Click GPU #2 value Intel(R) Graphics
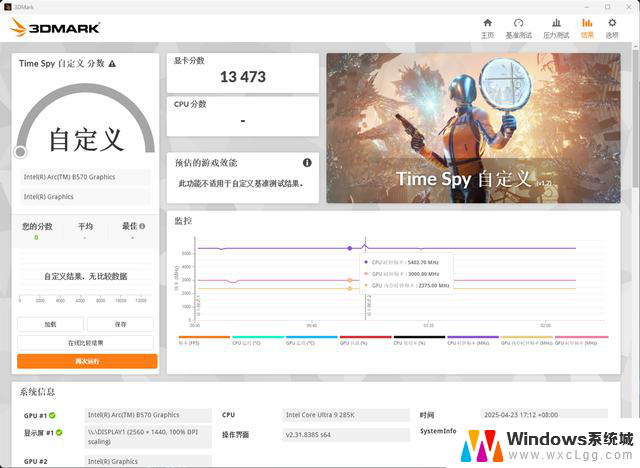 tap(148, 461)
